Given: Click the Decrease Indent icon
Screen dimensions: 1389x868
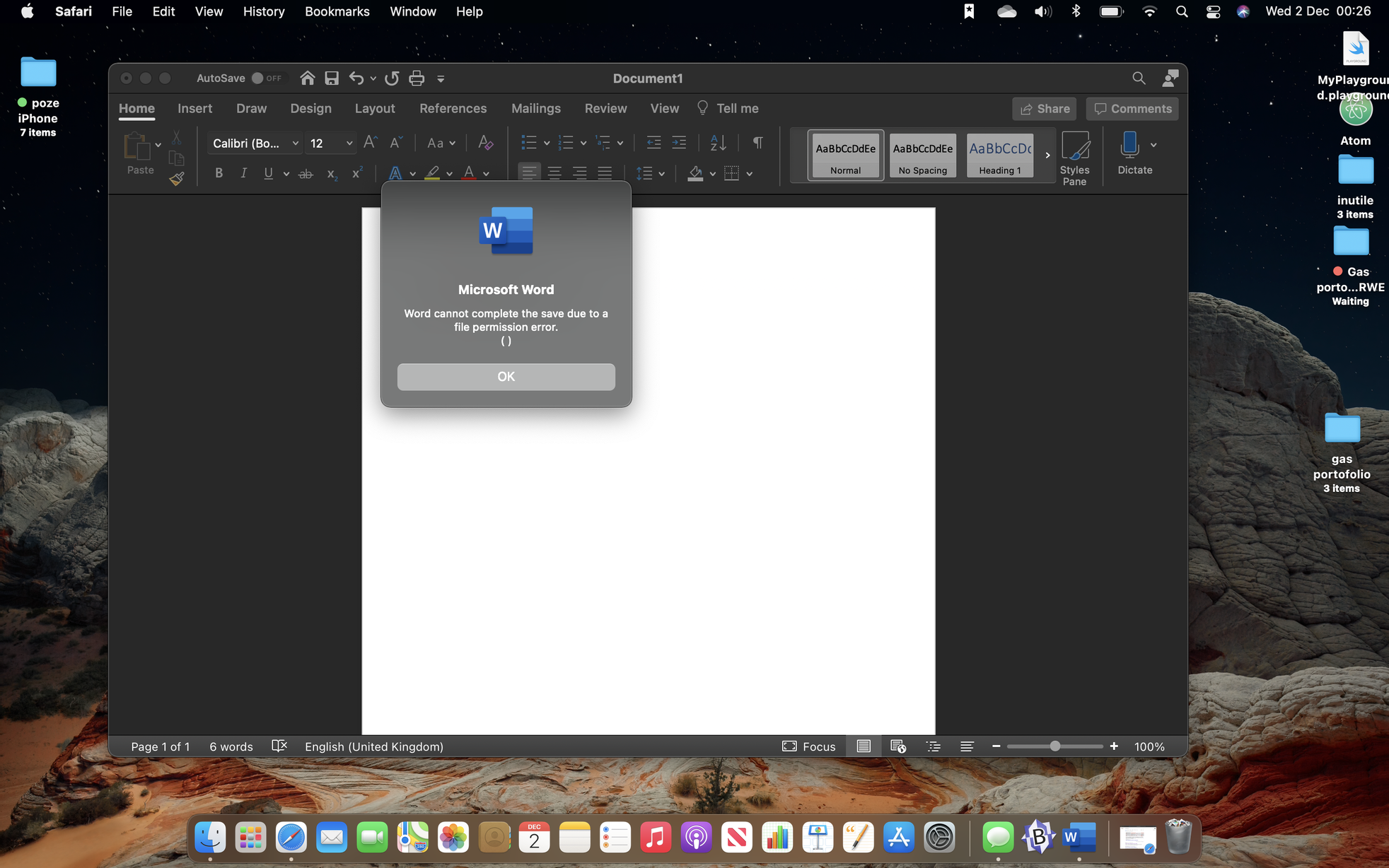Looking at the screenshot, I should (653, 143).
